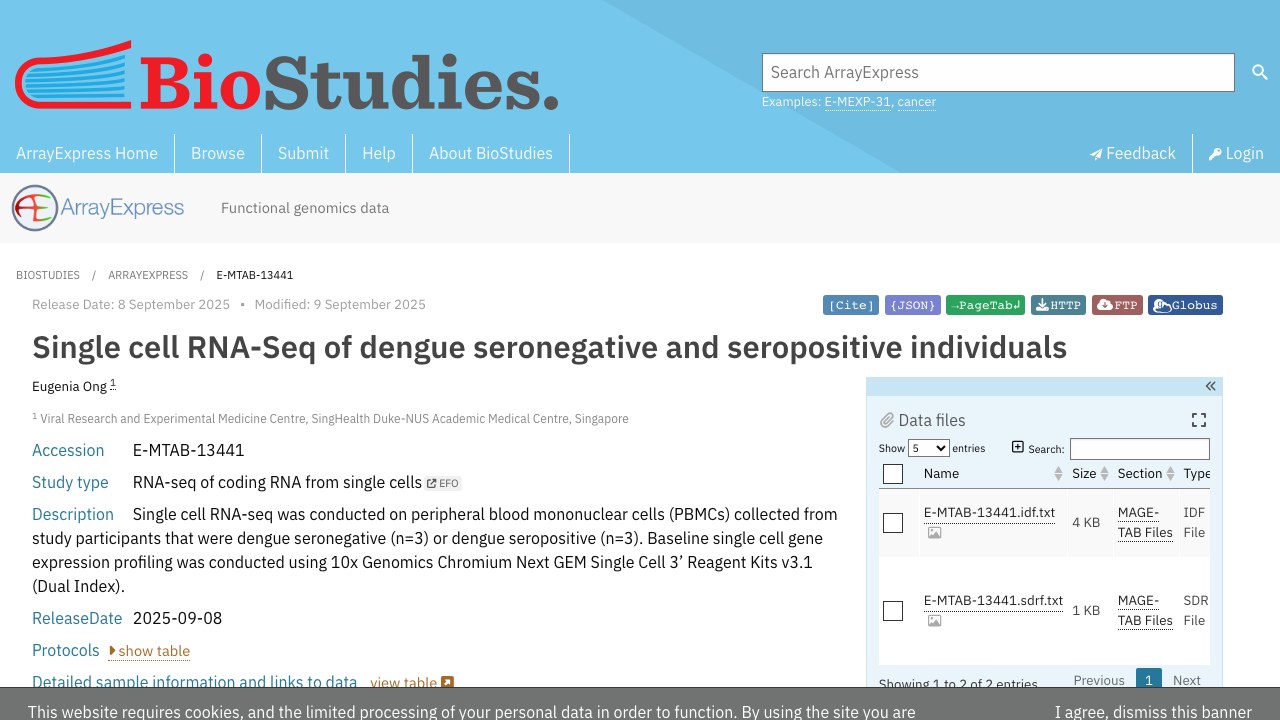Tick checkbox for E-MTAB-13441.sdrf.txt
This screenshot has width=1280, height=720.
[x=893, y=611]
